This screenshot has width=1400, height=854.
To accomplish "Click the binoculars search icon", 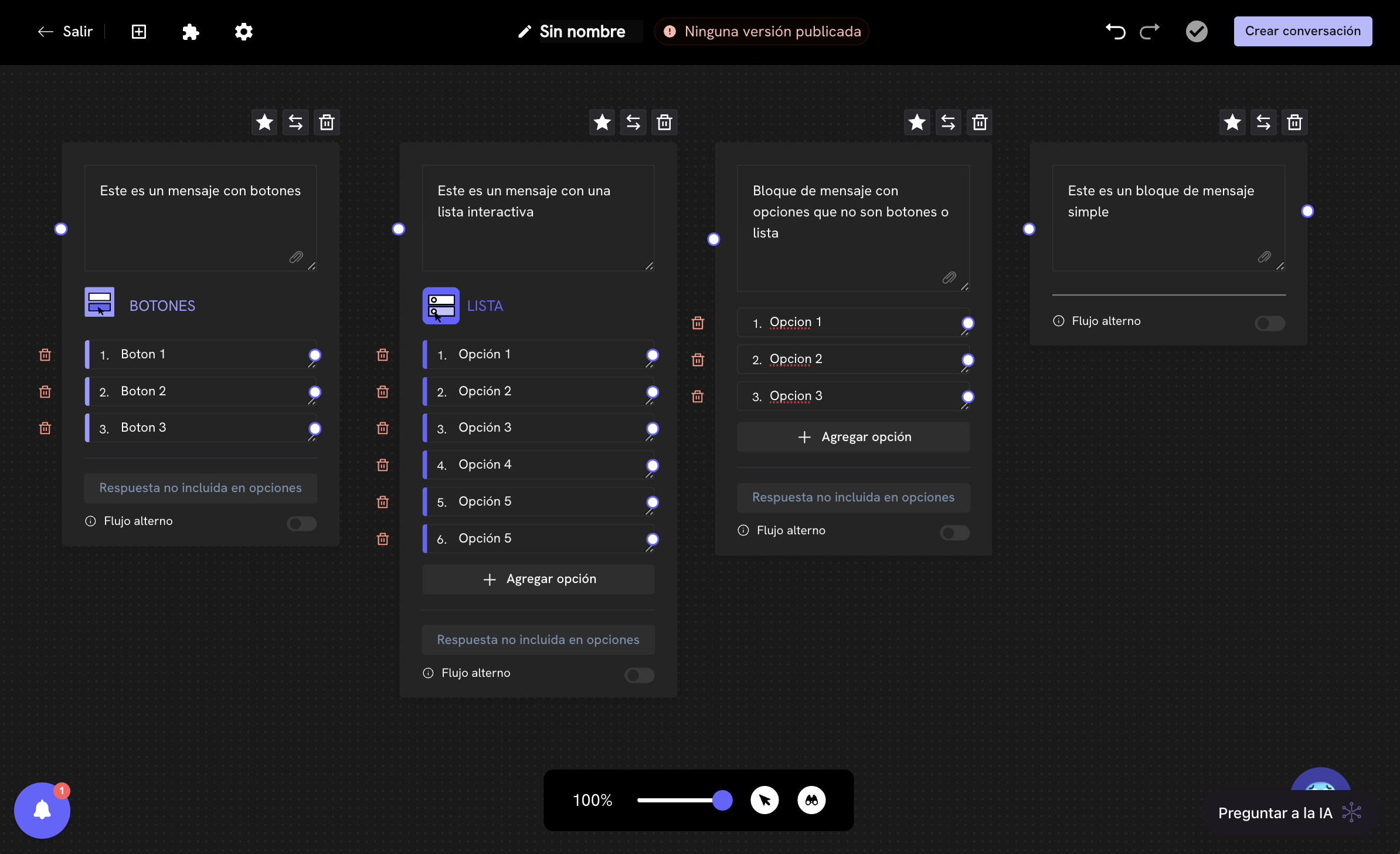I will (811, 801).
